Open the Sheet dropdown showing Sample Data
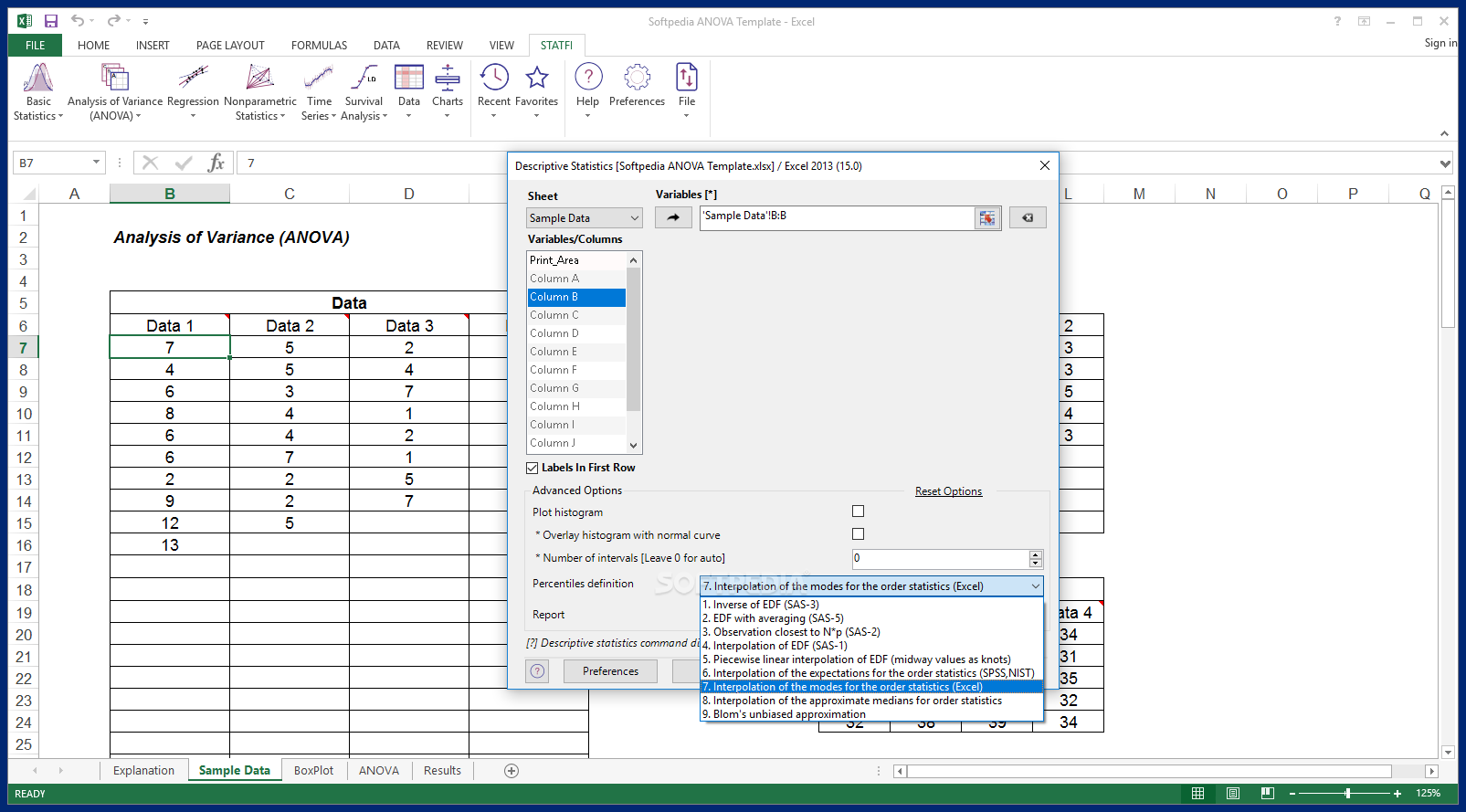Viewport: 1466px width, 812px height. (585, 218)
